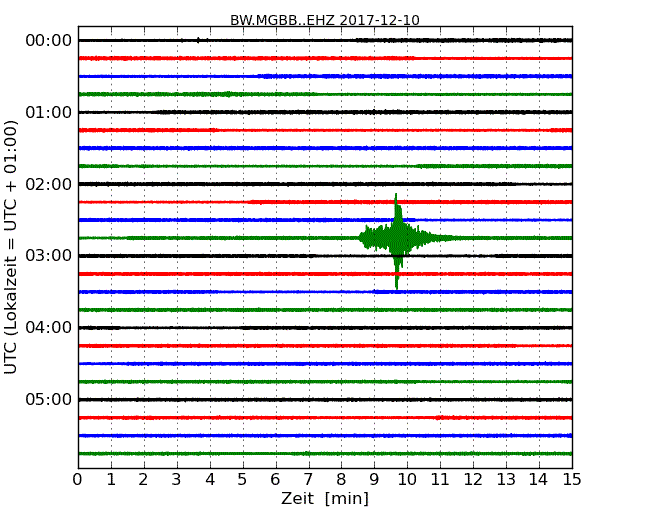Click the 03:00 time label

49,255
